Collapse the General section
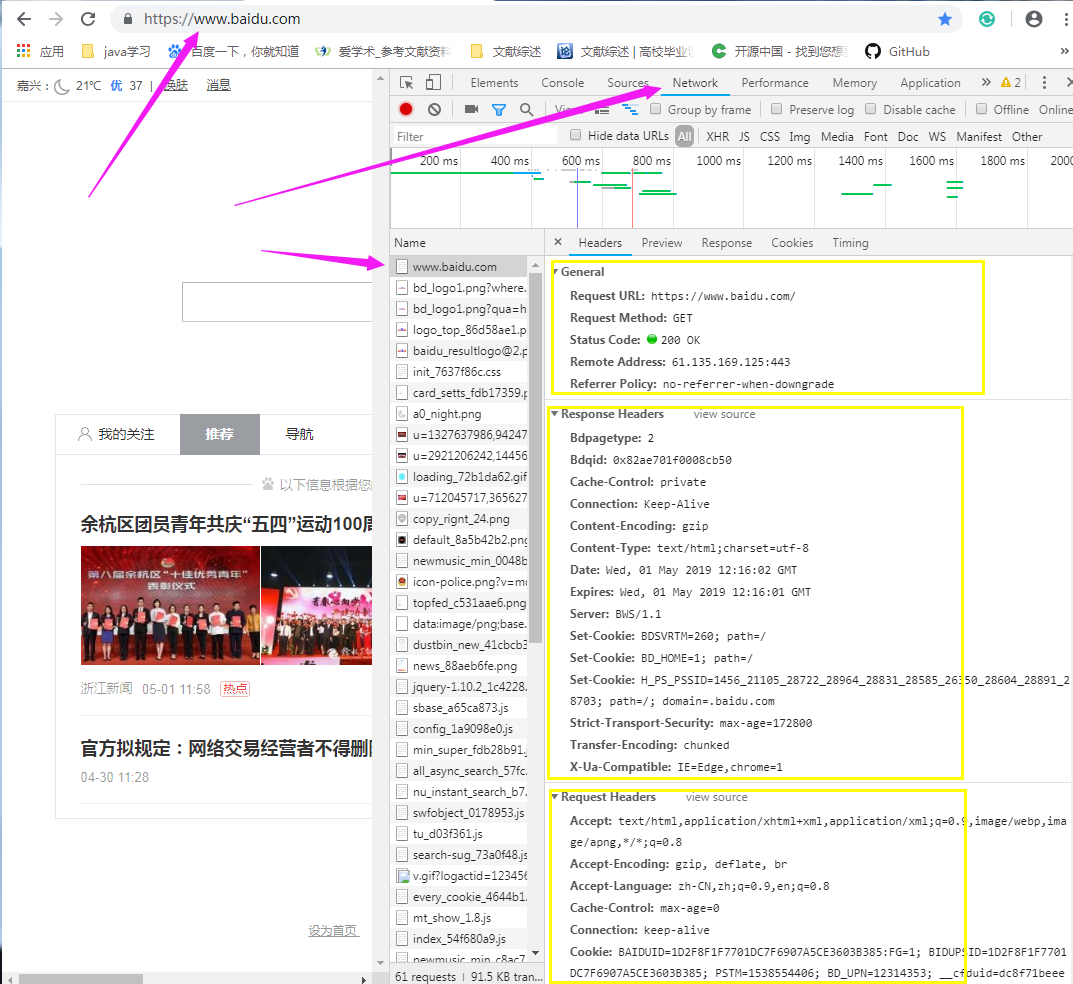Image resolution: width=1073 pixels, height=984 pixels. [556, 272]
